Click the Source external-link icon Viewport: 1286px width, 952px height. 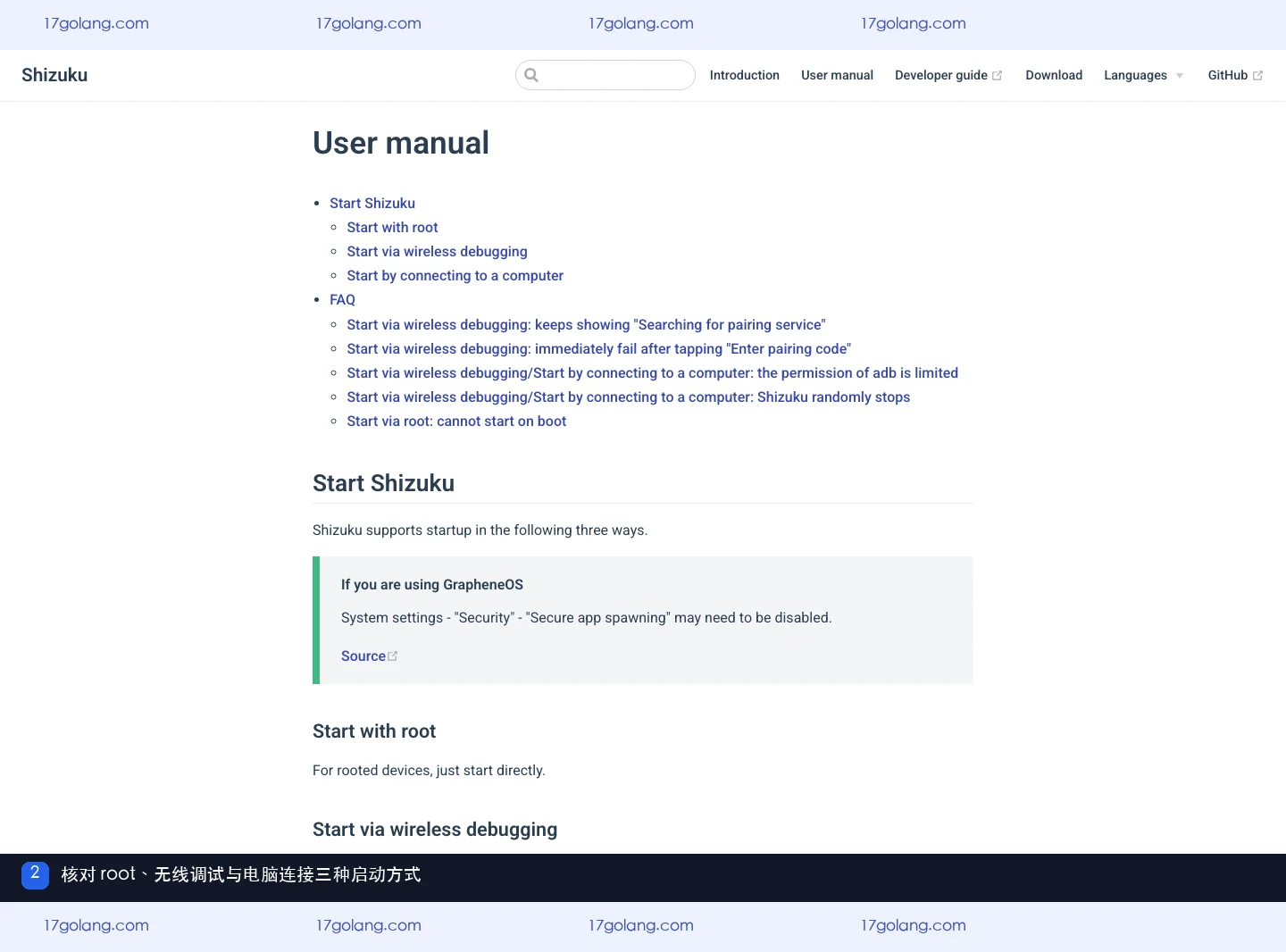(x=392, y=656)
